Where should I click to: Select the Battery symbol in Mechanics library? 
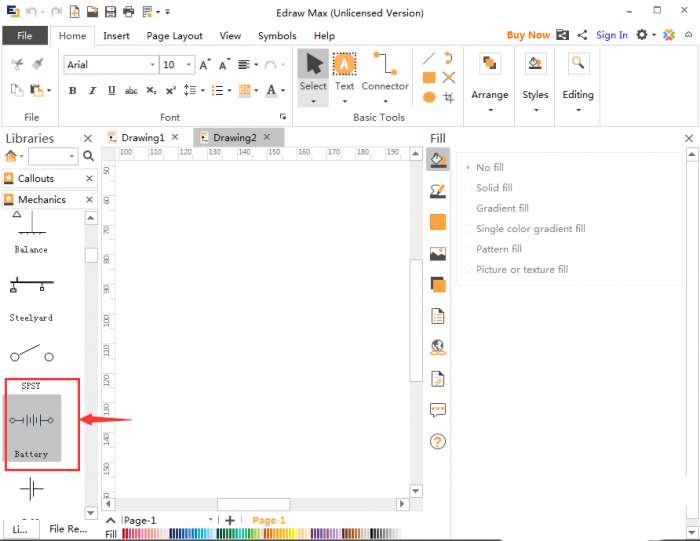pyautogui.click(x=32, y=427)
